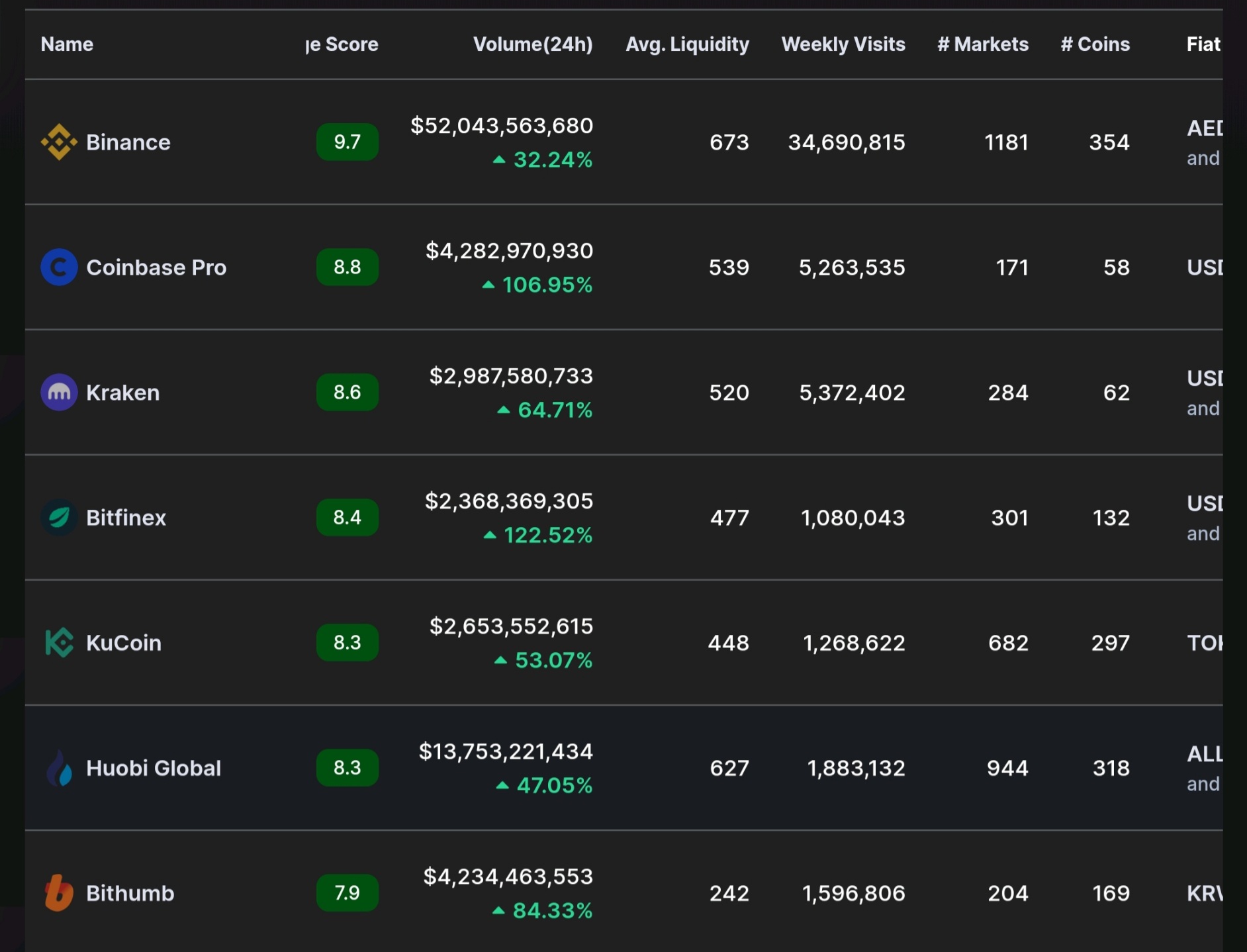Screen dimensions: 1247x952
Task: Open the KuCoin exchange link
Action: point(124,643)
